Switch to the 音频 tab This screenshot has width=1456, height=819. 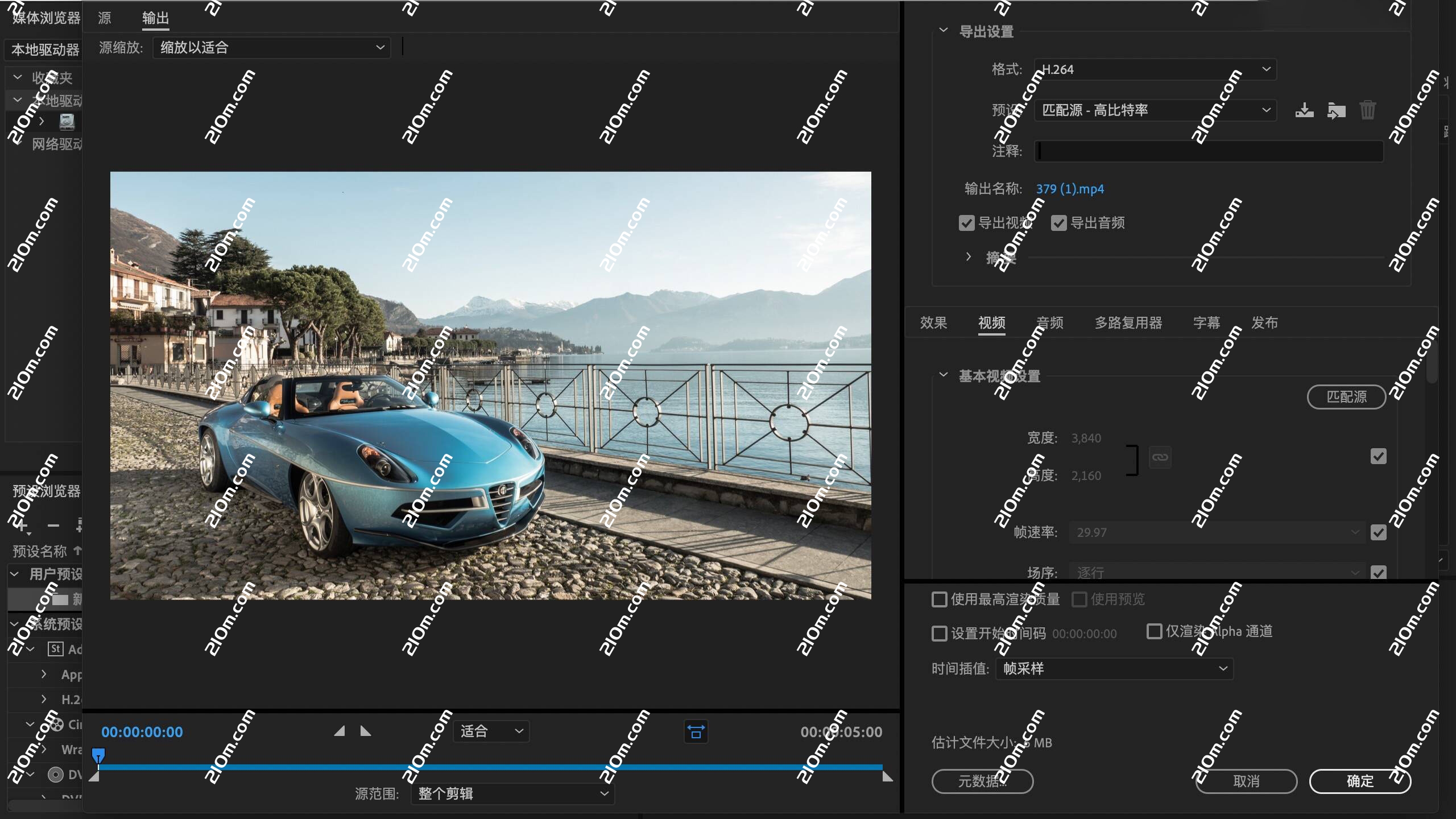click(1050, 322)
